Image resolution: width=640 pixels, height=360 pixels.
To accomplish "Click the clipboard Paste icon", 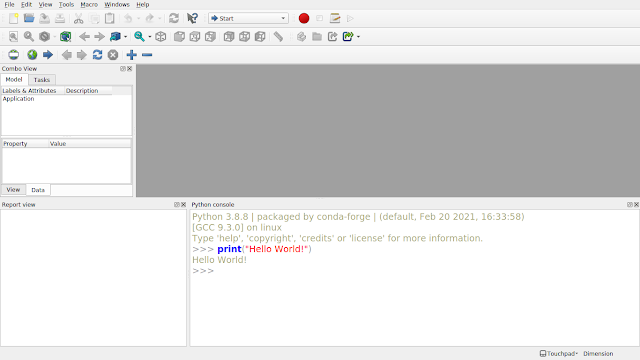I will (110, 18).
